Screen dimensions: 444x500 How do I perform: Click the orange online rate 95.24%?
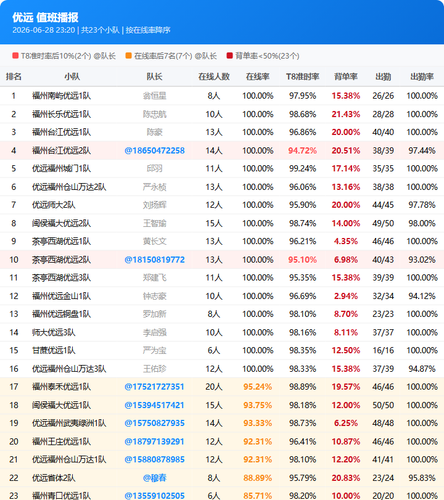[258, 387]
